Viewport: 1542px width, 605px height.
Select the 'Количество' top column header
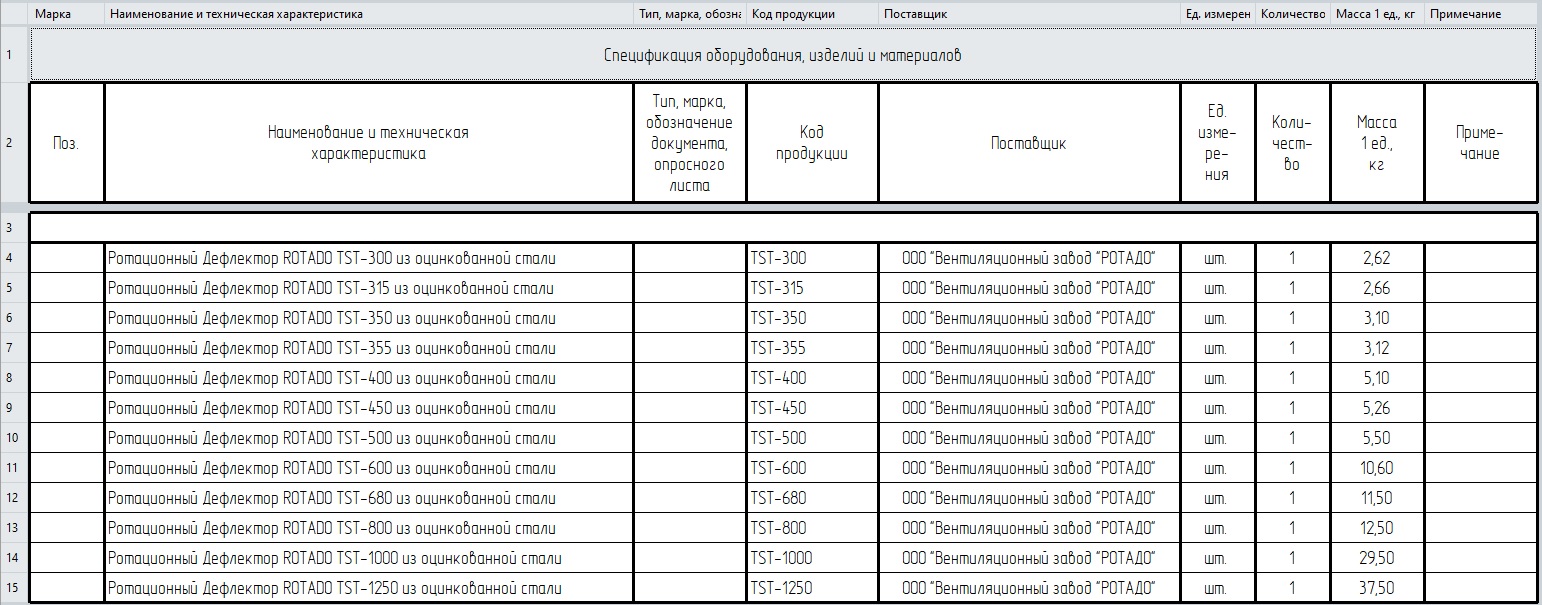1293,14
